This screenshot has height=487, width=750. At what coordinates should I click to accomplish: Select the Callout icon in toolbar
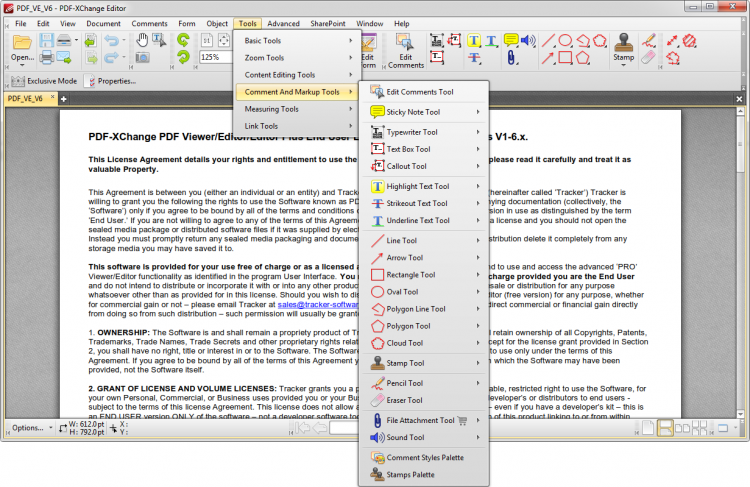[x=454, y=40]
